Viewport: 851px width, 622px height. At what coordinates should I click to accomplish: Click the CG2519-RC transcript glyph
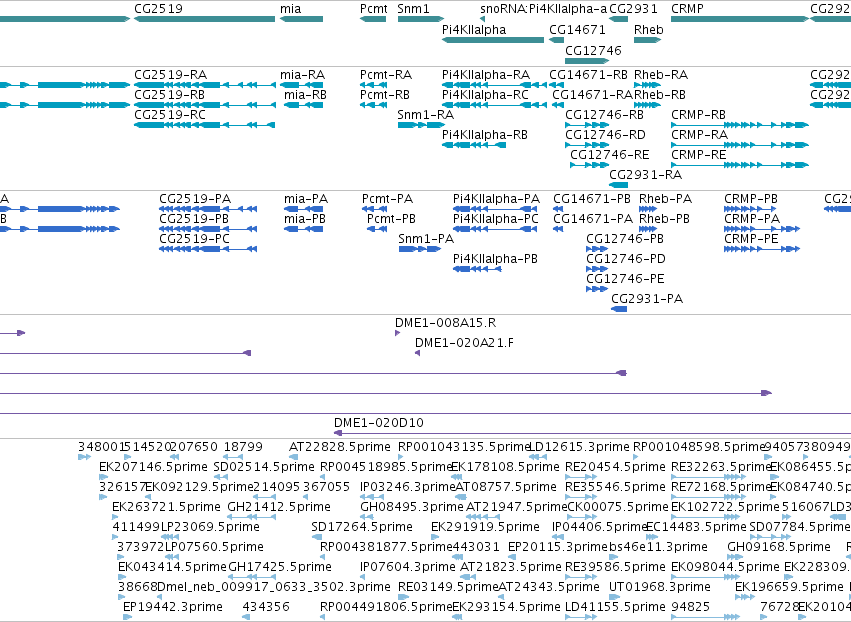pyautogui.click(x=205, y=125)
